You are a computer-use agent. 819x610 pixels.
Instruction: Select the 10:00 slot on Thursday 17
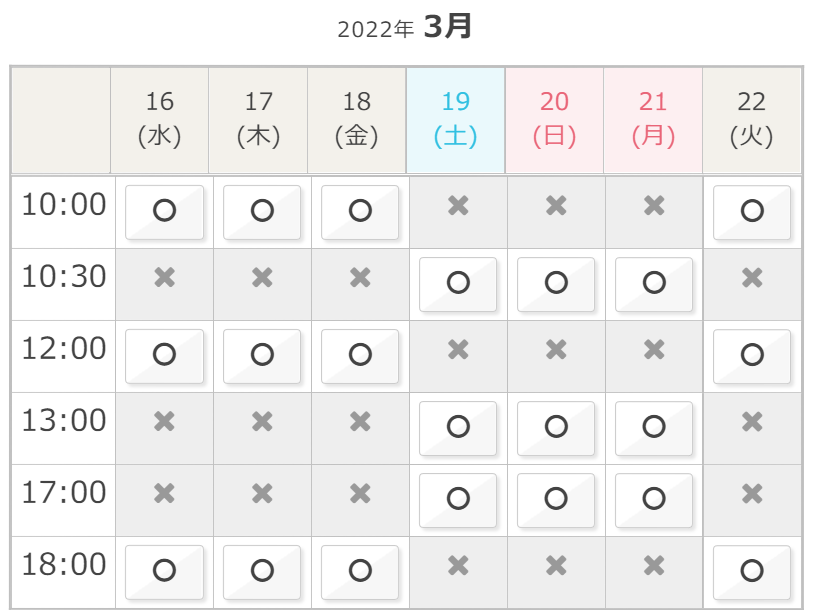point(262,211)
